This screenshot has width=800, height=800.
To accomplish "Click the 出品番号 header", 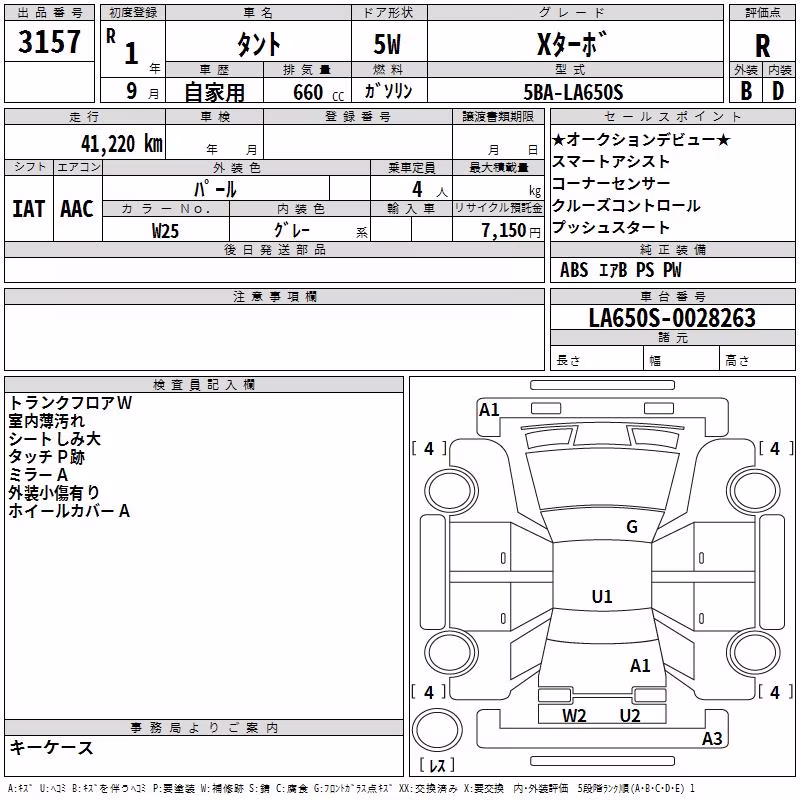I will 49,13.
